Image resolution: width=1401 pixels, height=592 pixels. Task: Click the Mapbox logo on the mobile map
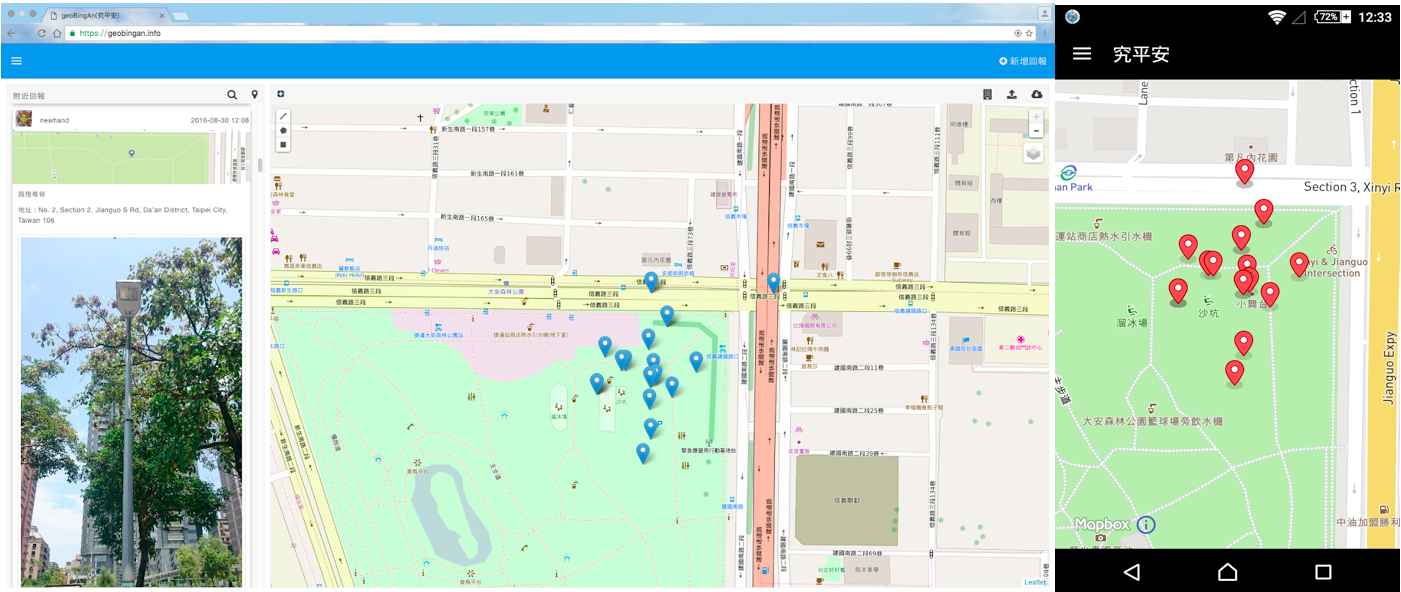coord(1102,525)
